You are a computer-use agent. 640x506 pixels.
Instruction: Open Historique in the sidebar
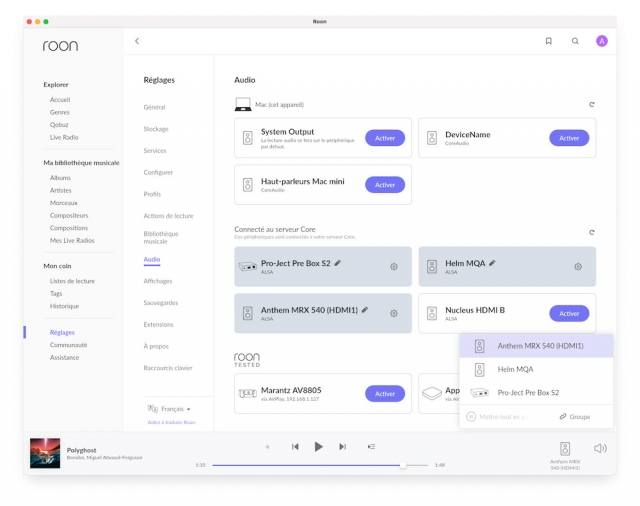click(x=64, y=306)
